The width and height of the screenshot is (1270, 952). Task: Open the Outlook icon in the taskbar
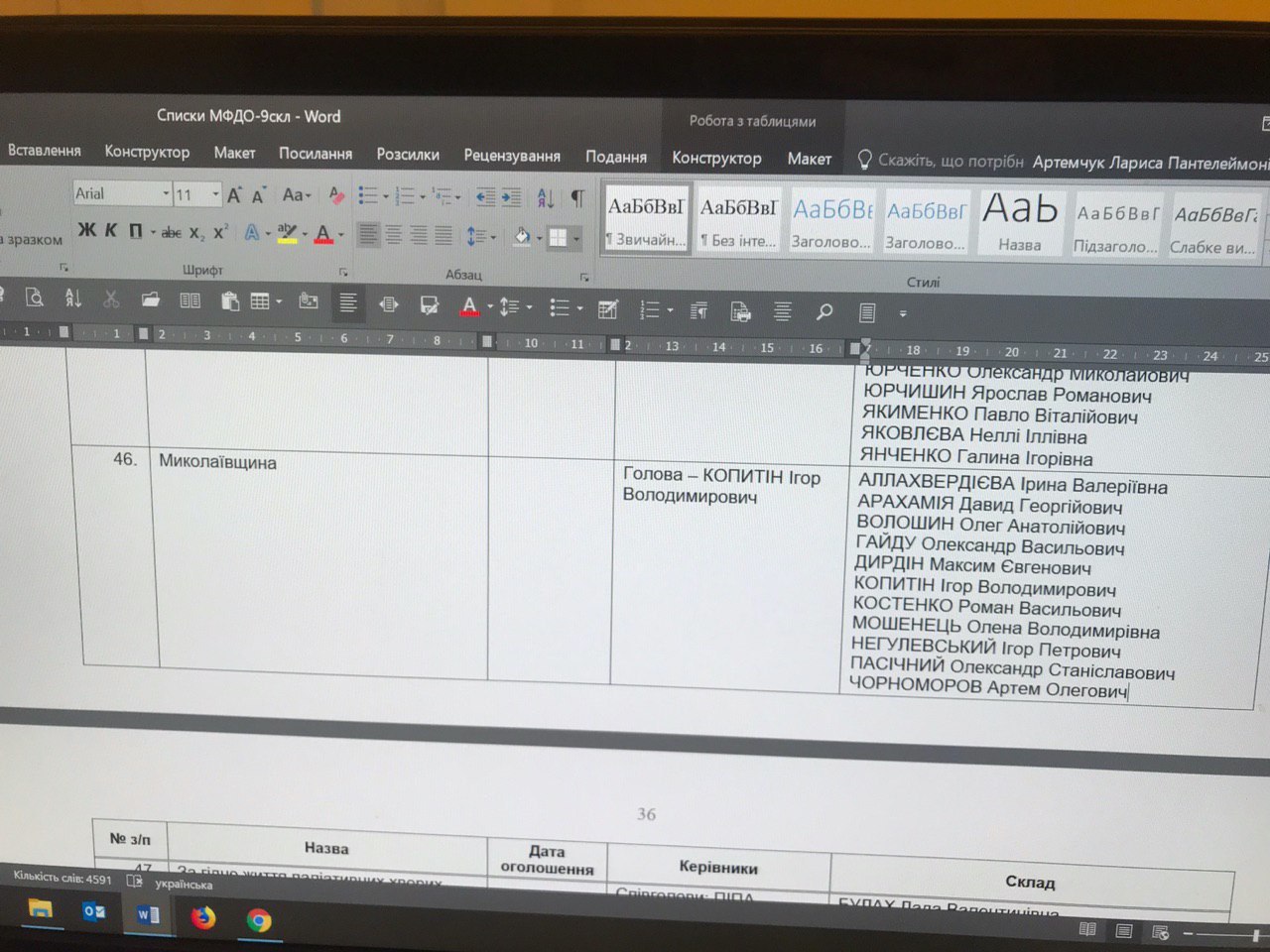pyautogui.click(x=94, y=911)
